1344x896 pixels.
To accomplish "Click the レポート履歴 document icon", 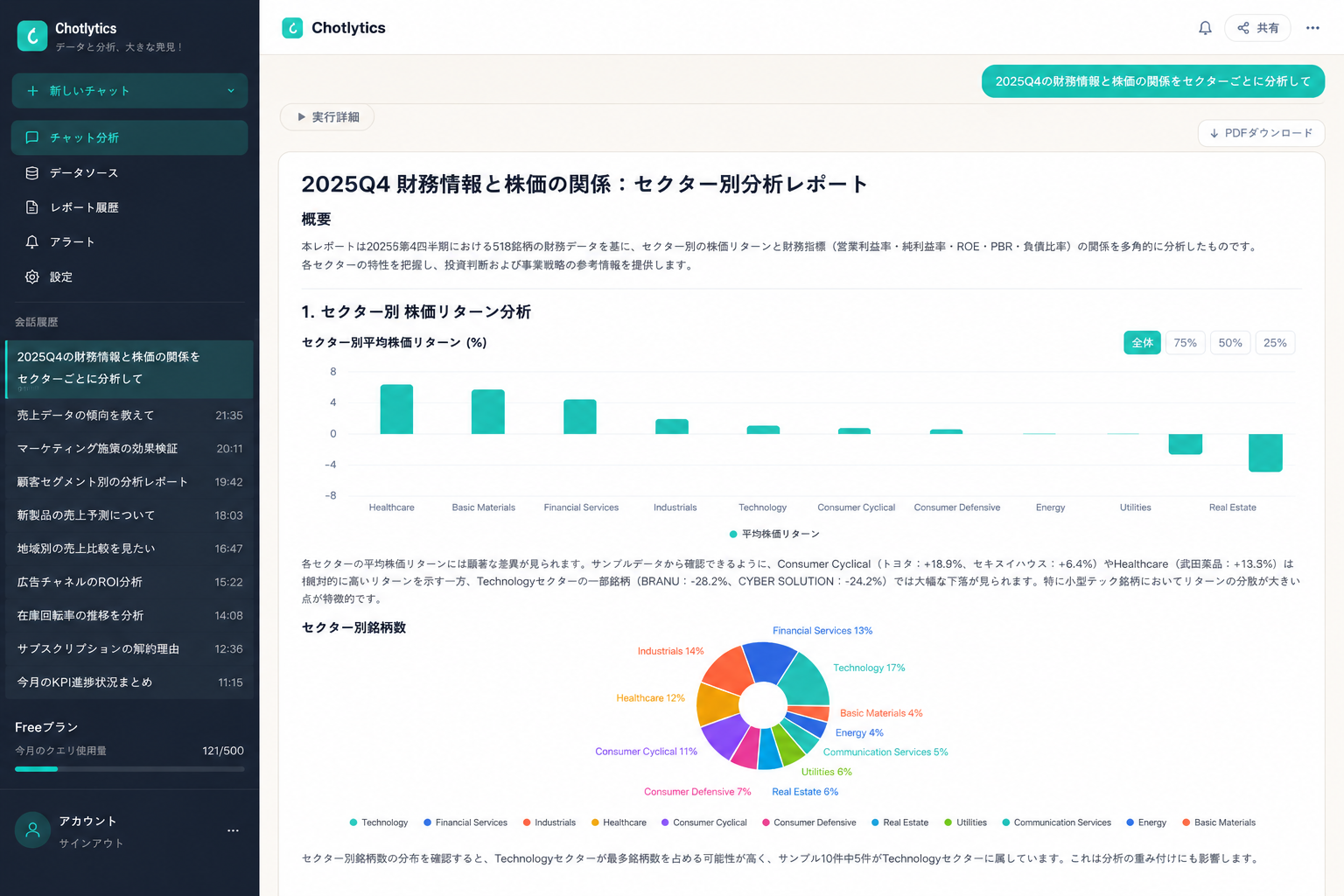I will (32, 207).
